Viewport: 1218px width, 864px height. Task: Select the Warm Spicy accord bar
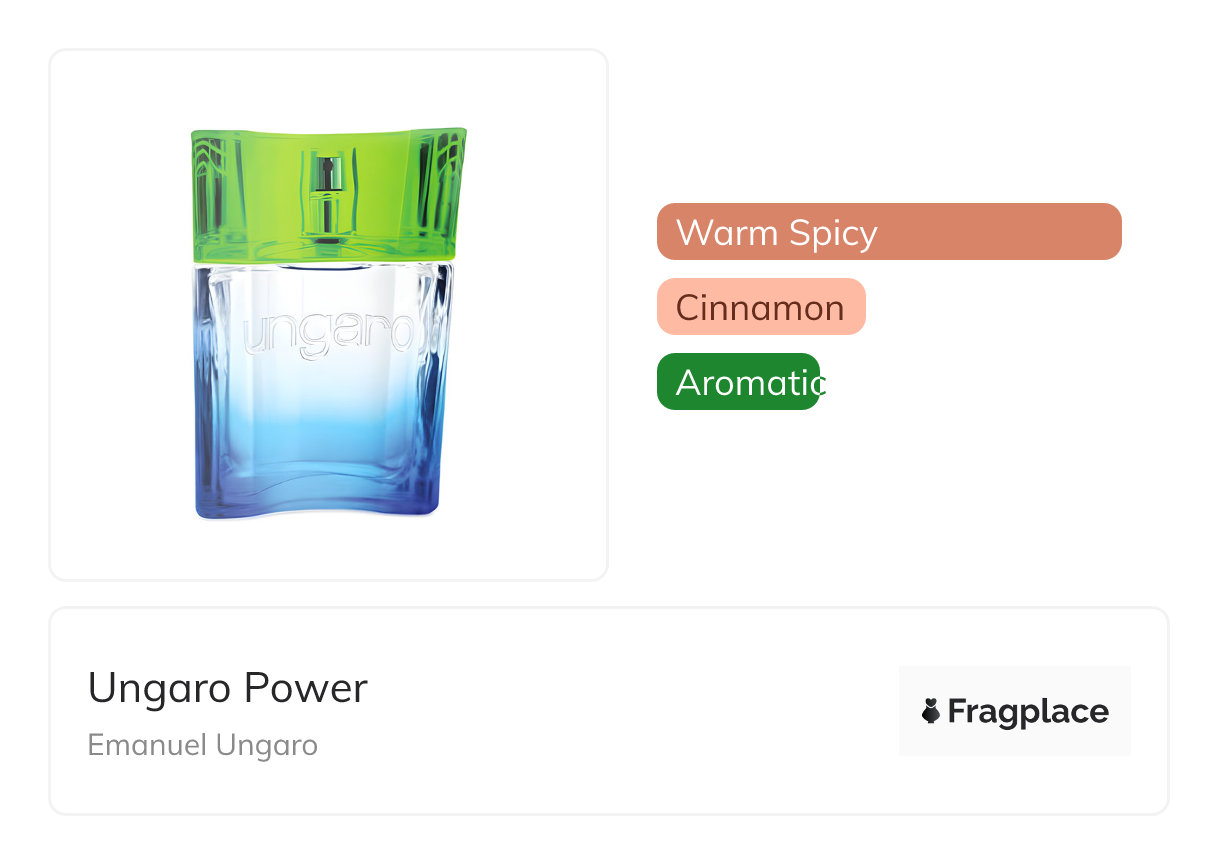pyautogui.click(x=889, y=232)
